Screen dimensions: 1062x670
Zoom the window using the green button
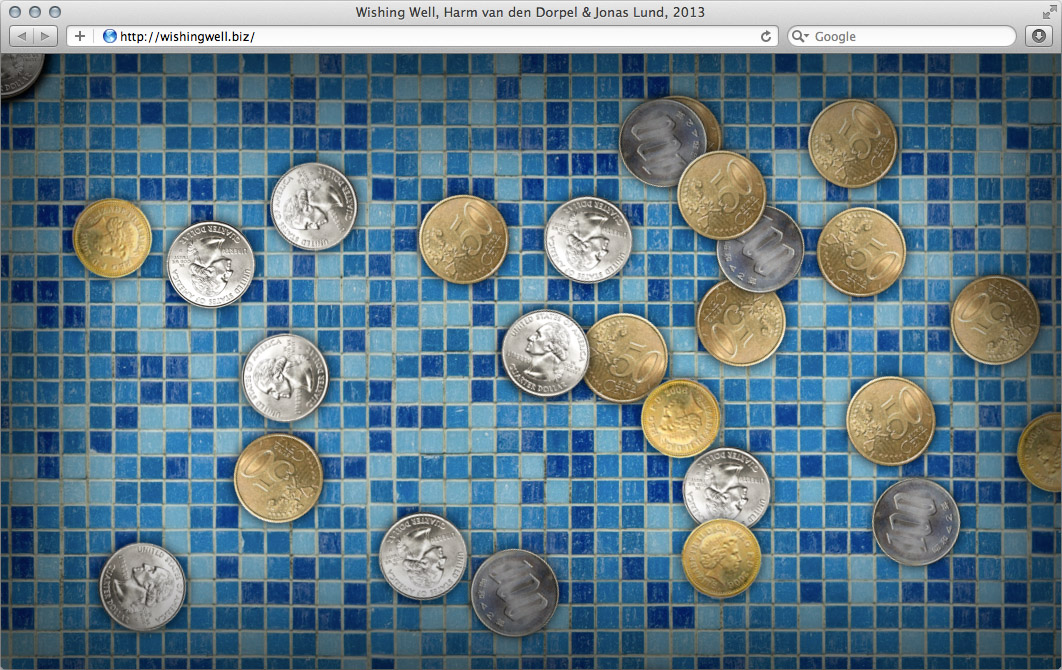point(55,12)
